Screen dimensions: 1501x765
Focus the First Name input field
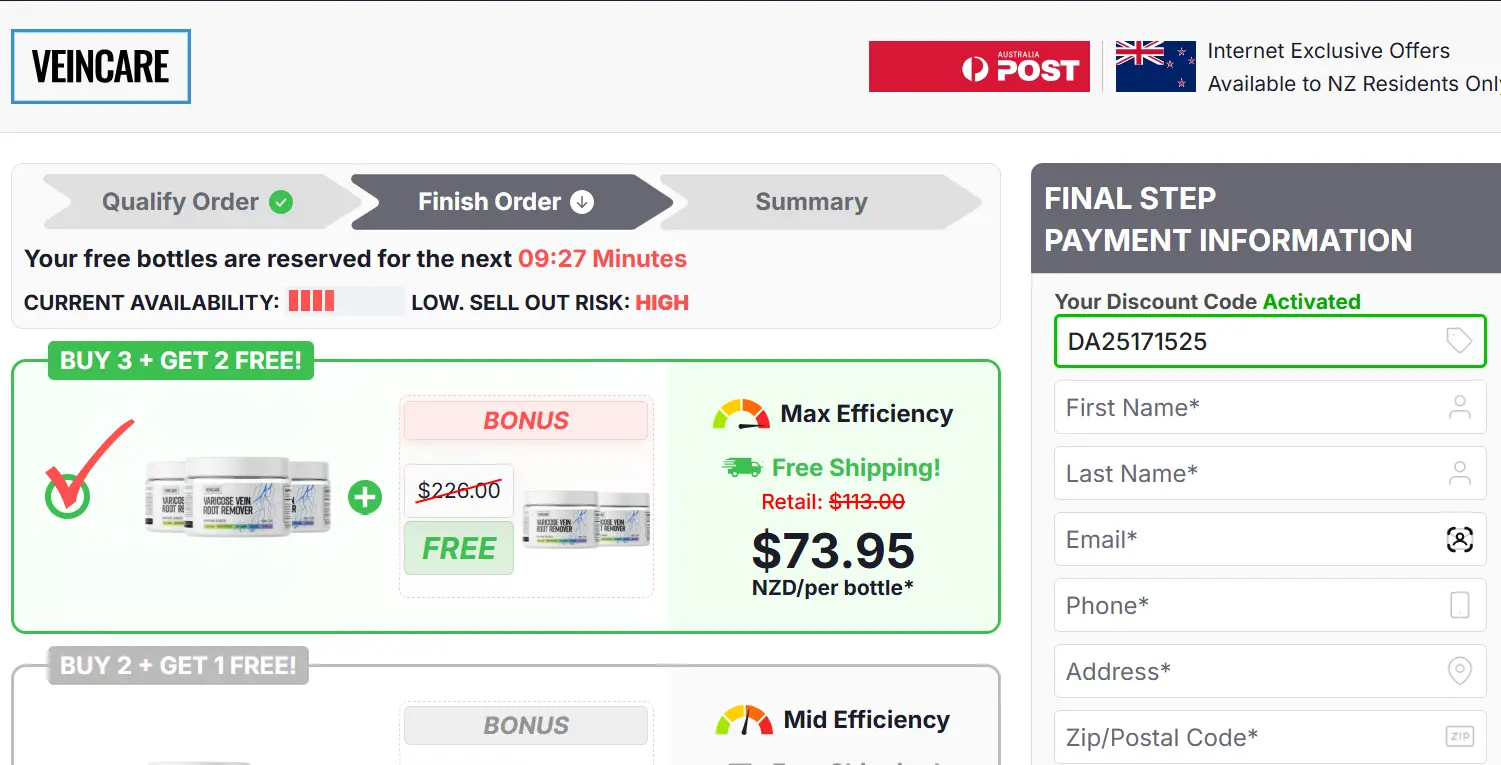[1250, 408]
